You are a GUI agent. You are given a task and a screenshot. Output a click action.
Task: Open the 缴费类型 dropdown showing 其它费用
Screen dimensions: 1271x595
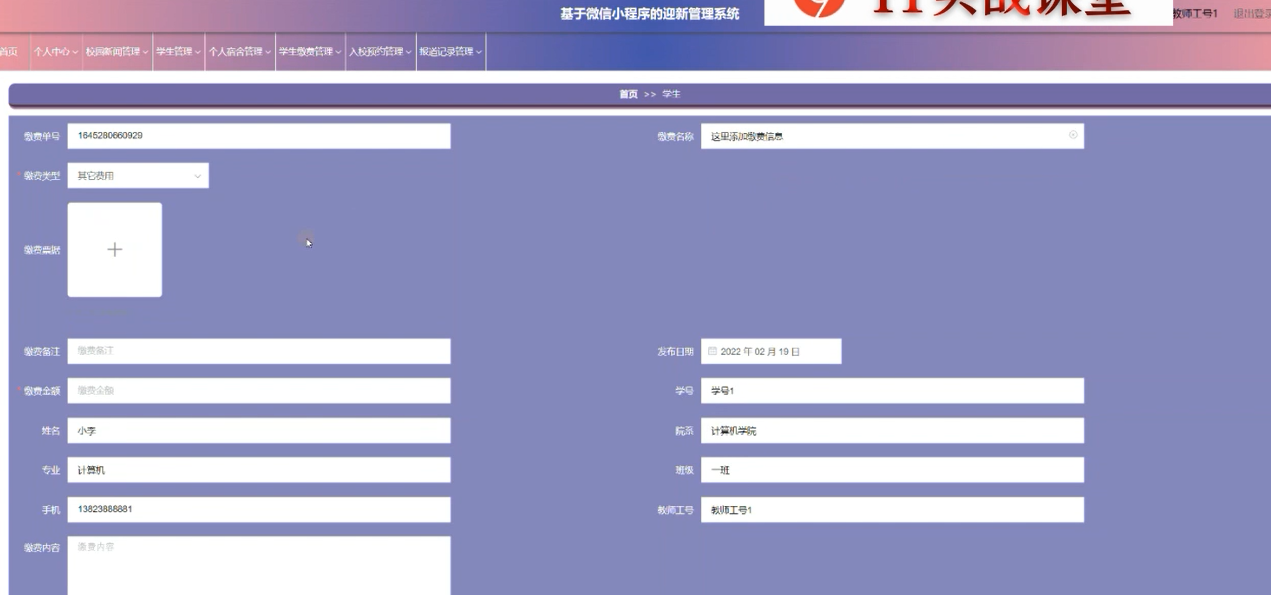point(138,176)
